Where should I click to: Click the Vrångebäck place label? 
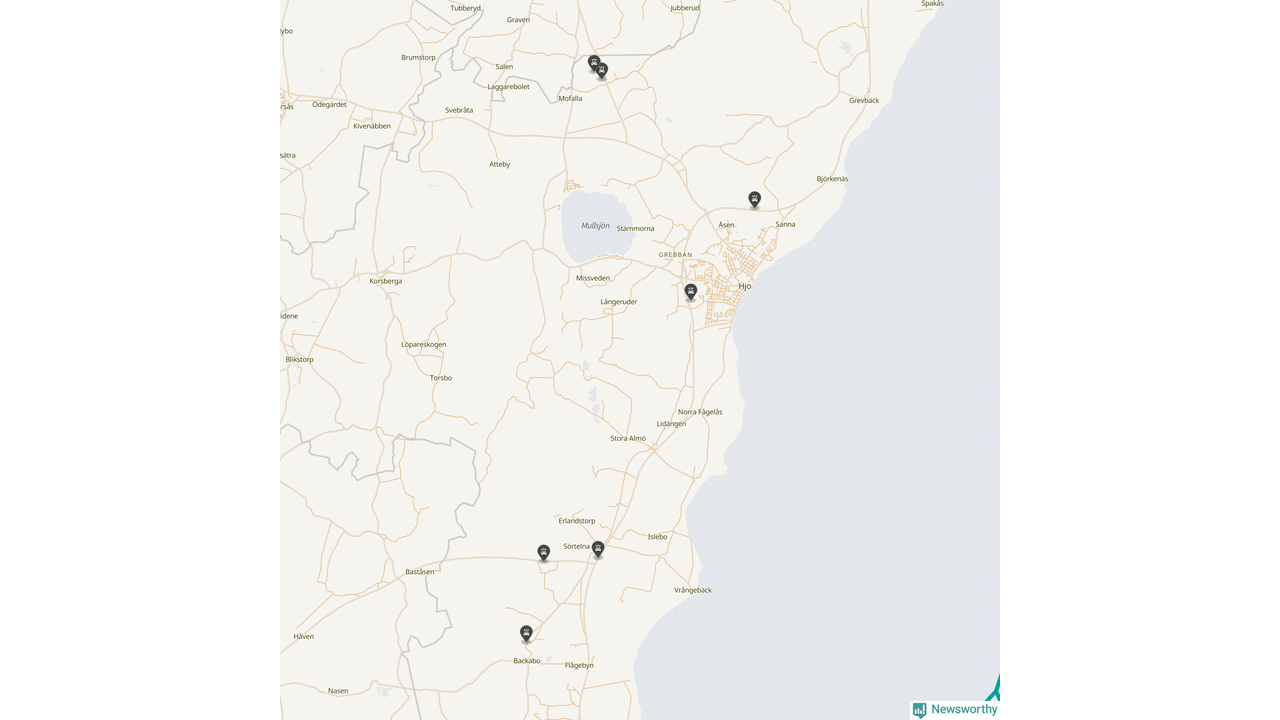click(693, 590)
